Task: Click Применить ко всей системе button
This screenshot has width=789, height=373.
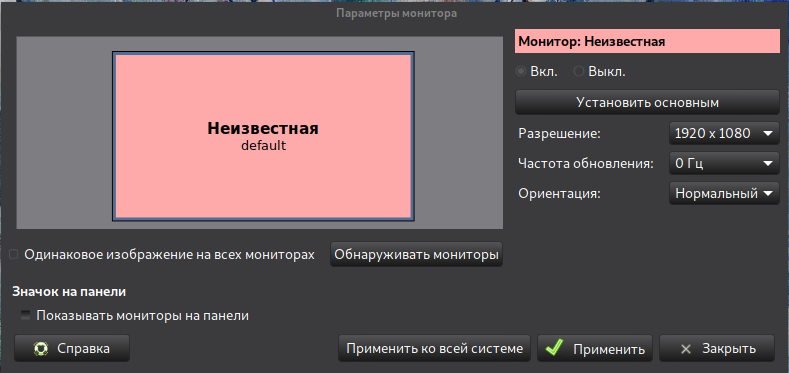Action: (435, 348)
